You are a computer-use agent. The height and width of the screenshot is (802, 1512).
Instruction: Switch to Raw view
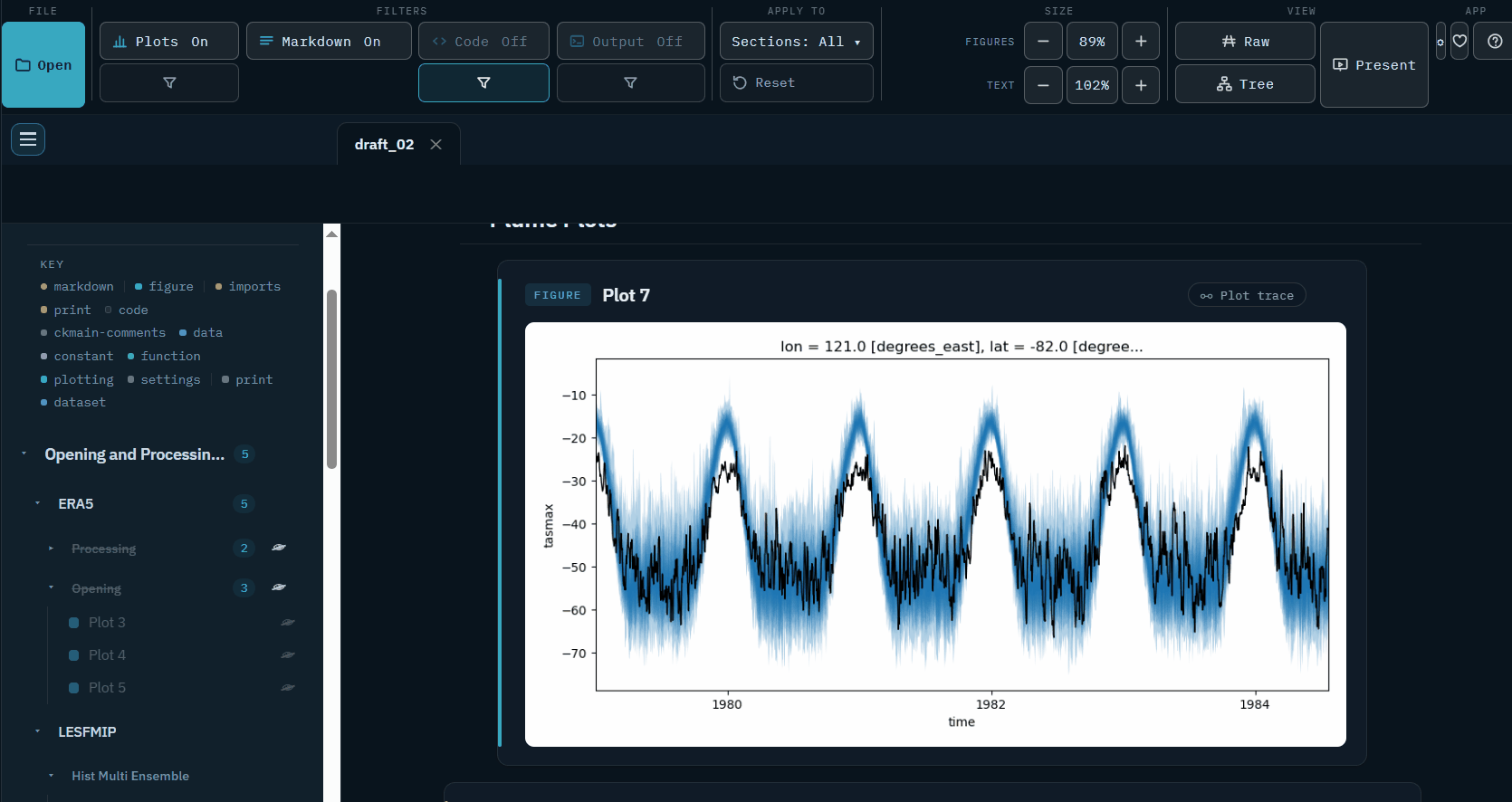[1245, 42]
